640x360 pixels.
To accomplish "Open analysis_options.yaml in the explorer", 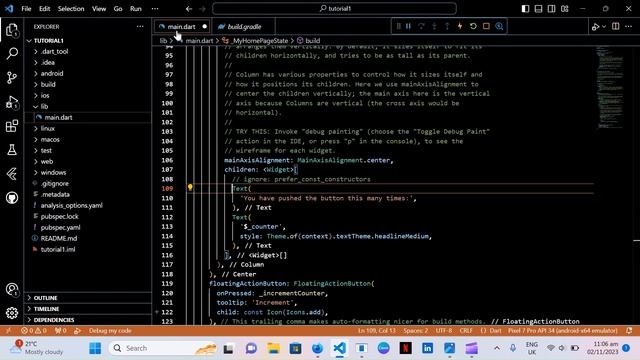I will (71, 206).
